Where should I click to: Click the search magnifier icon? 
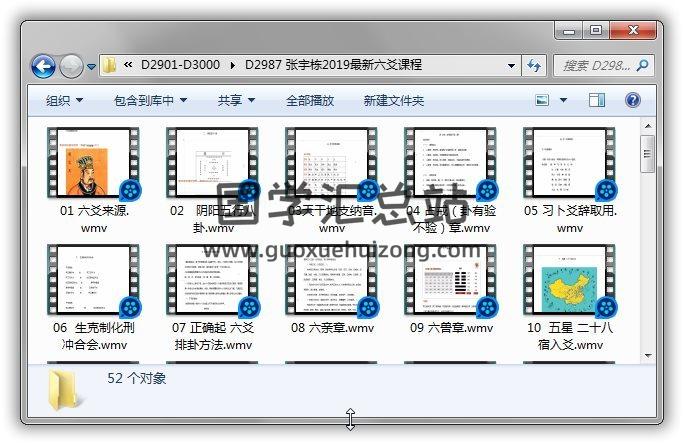tap(641, 65)
